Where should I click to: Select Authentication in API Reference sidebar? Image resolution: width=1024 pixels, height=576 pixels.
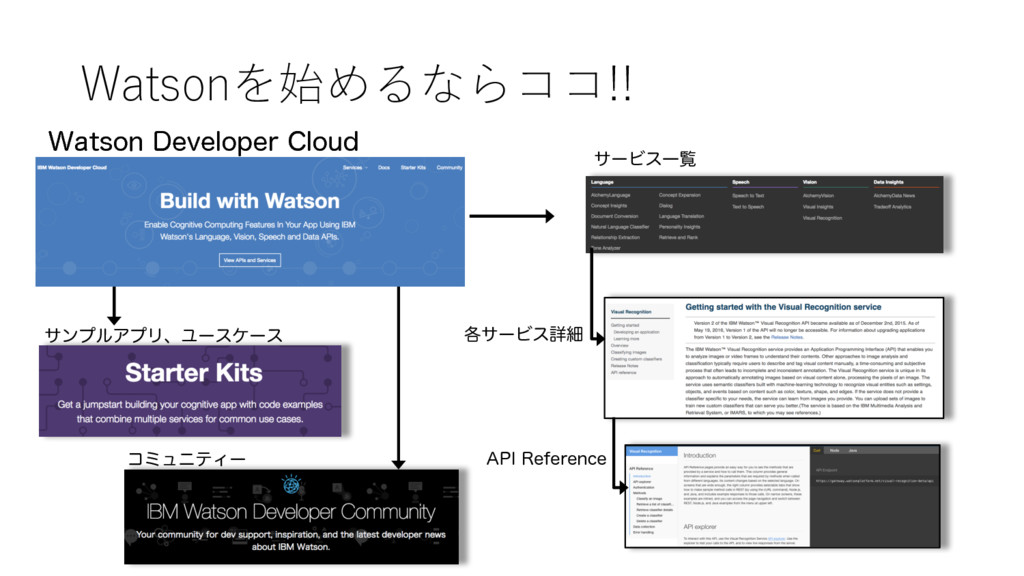(643, 487)
